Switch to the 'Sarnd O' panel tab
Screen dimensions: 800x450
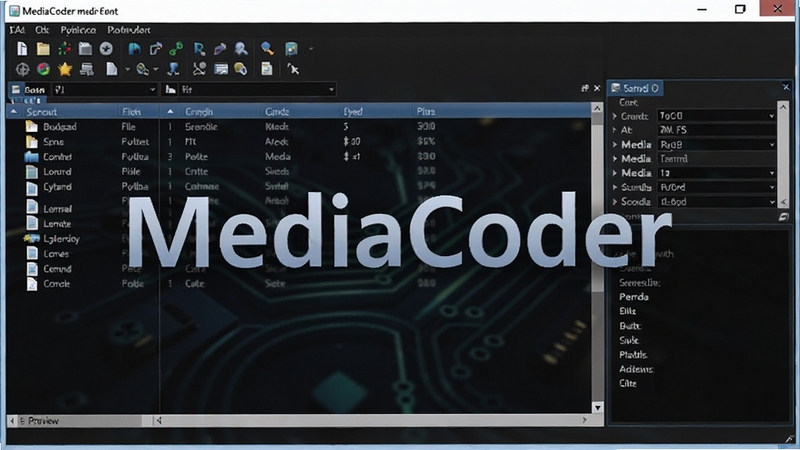[635, 88]
